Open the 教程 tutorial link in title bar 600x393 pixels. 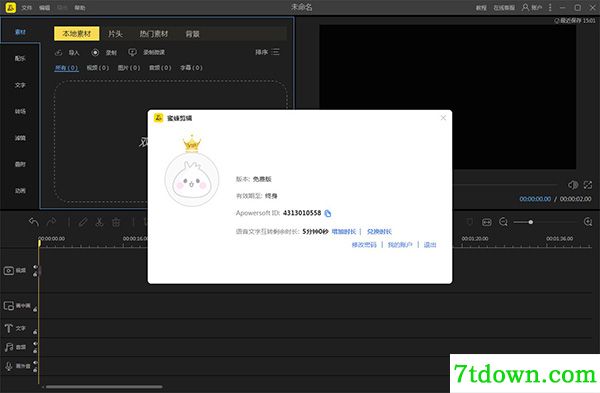coord(481,8)
